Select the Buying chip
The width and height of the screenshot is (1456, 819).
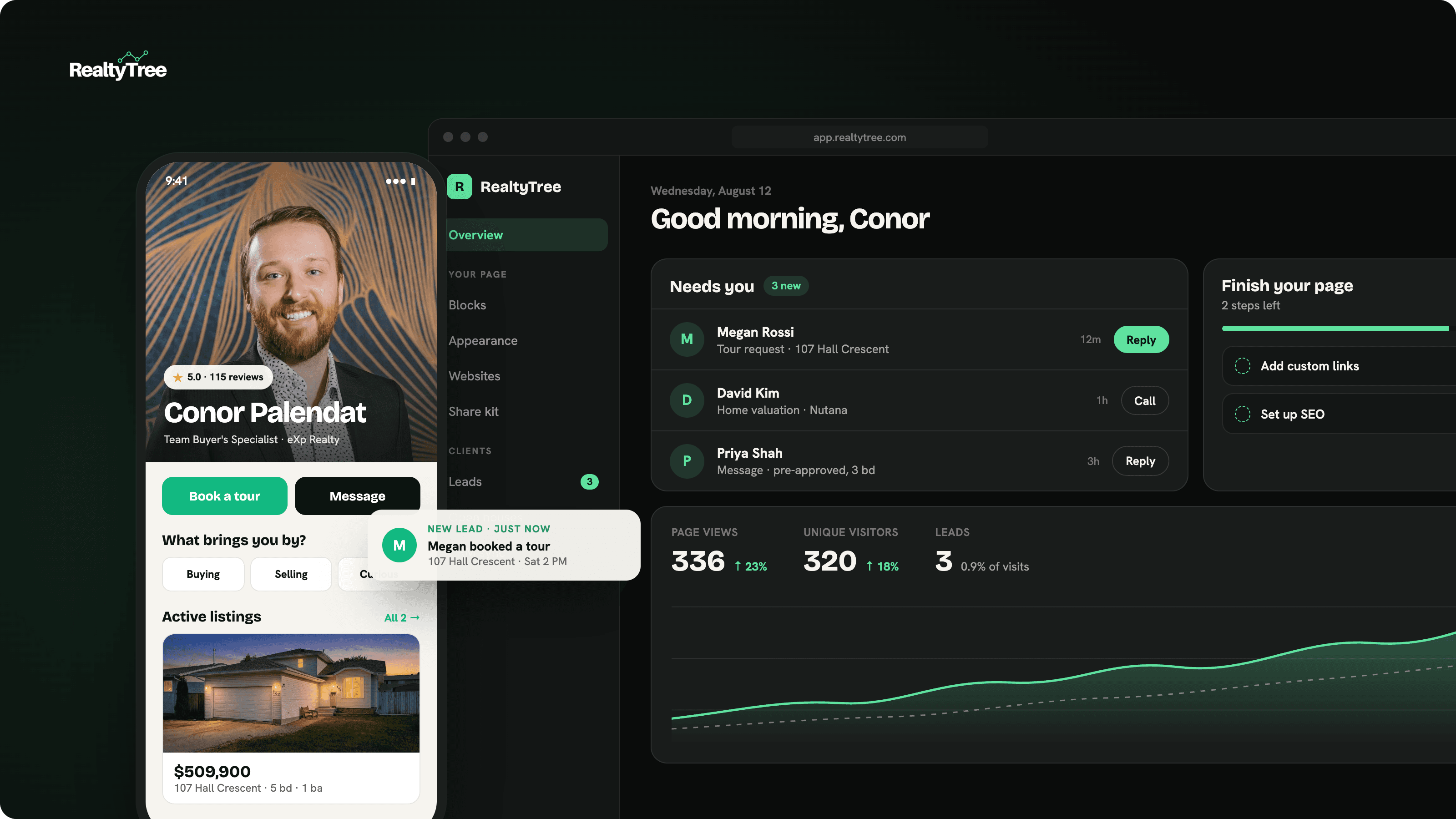[x=203, y=574]
